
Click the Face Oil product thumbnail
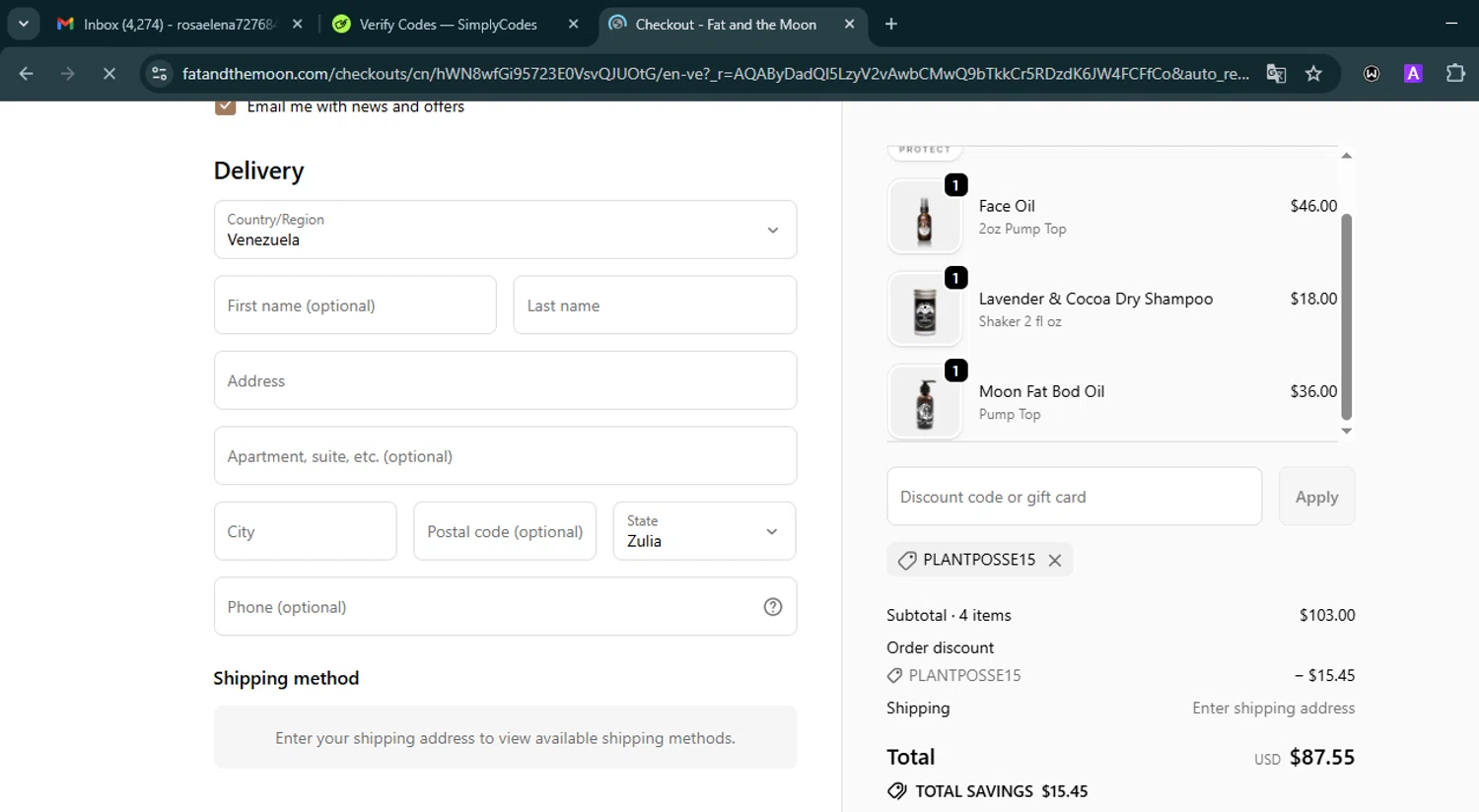pyautogui.click(x=925, y=217)
